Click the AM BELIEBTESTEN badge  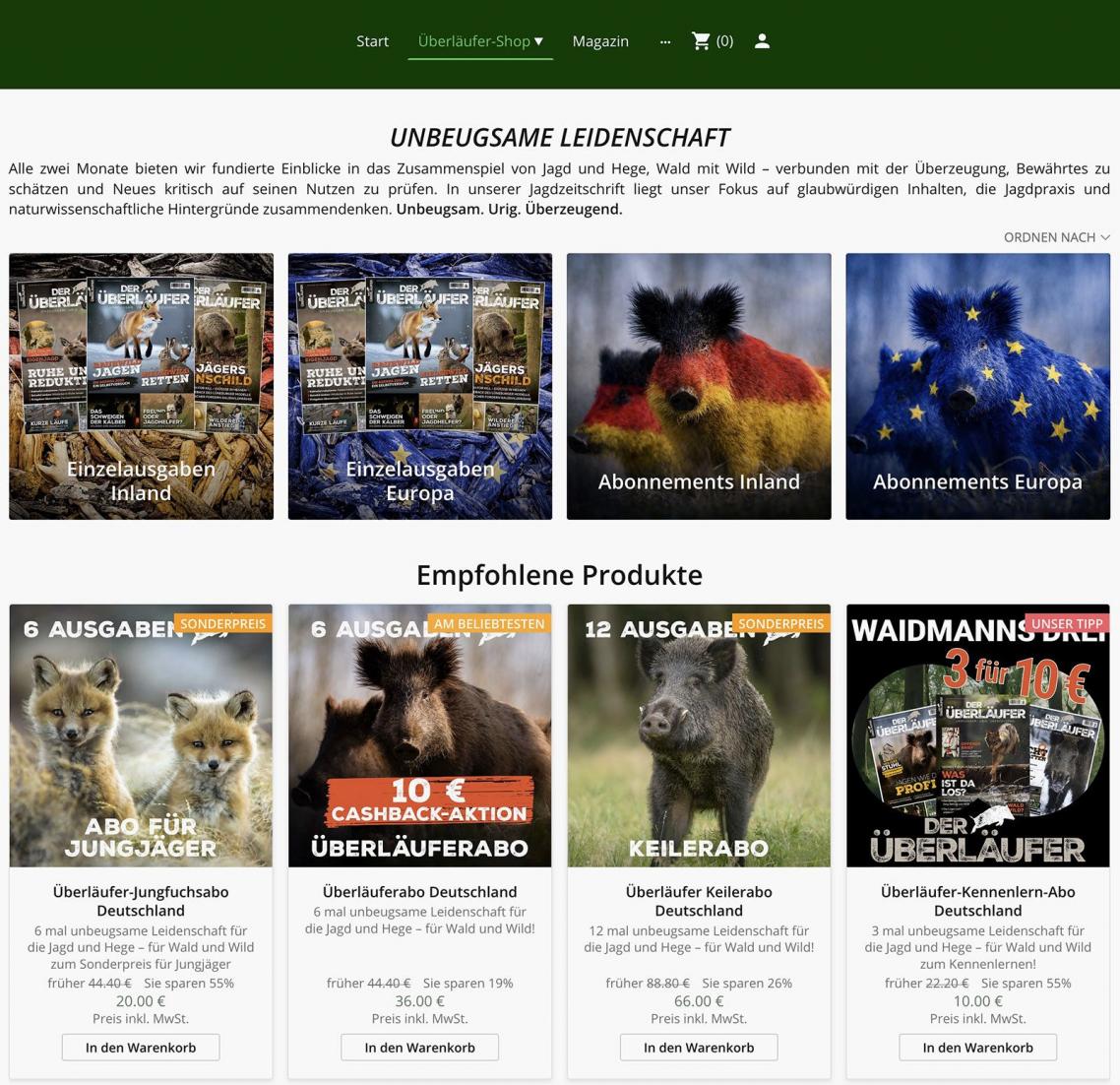point(491,622)
